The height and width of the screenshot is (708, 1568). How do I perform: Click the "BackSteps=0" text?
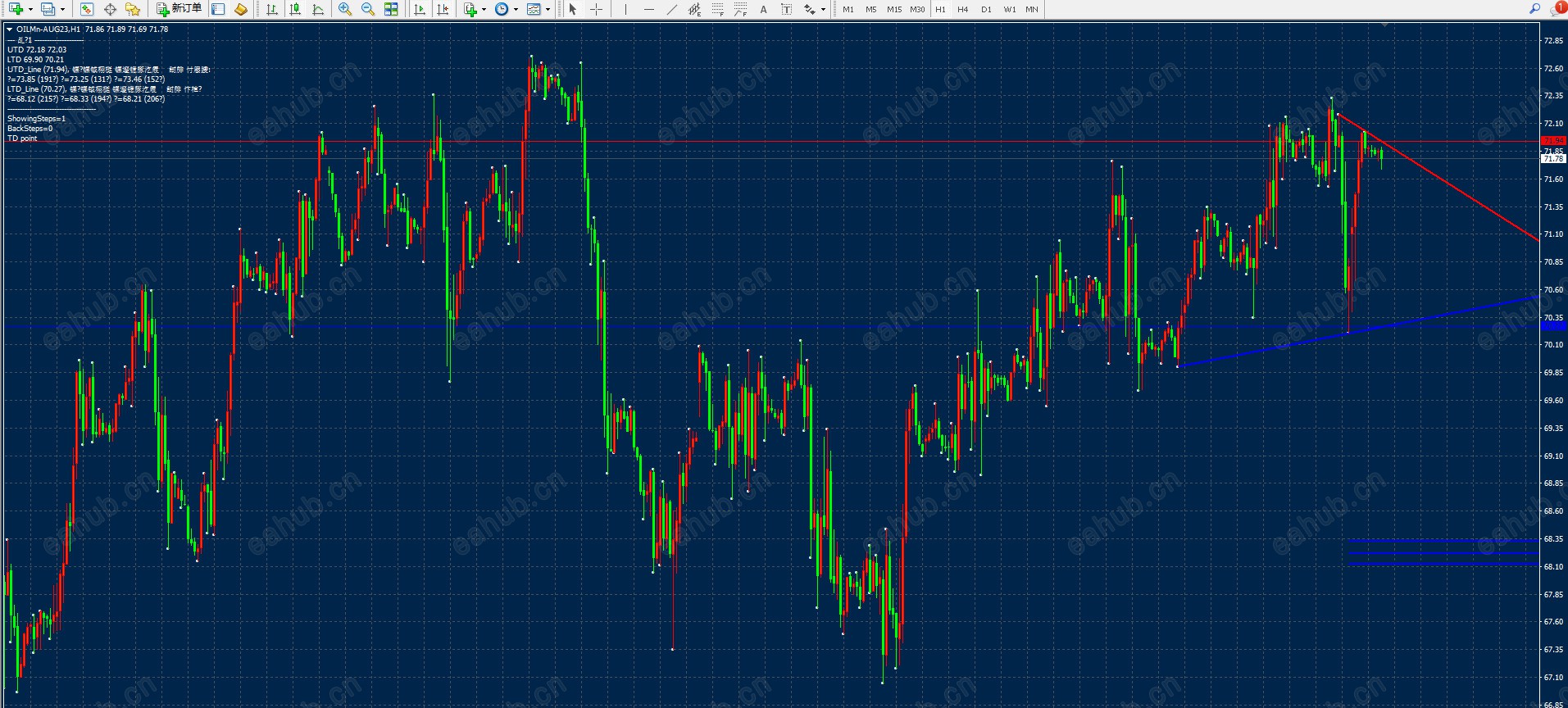[30, 129]
